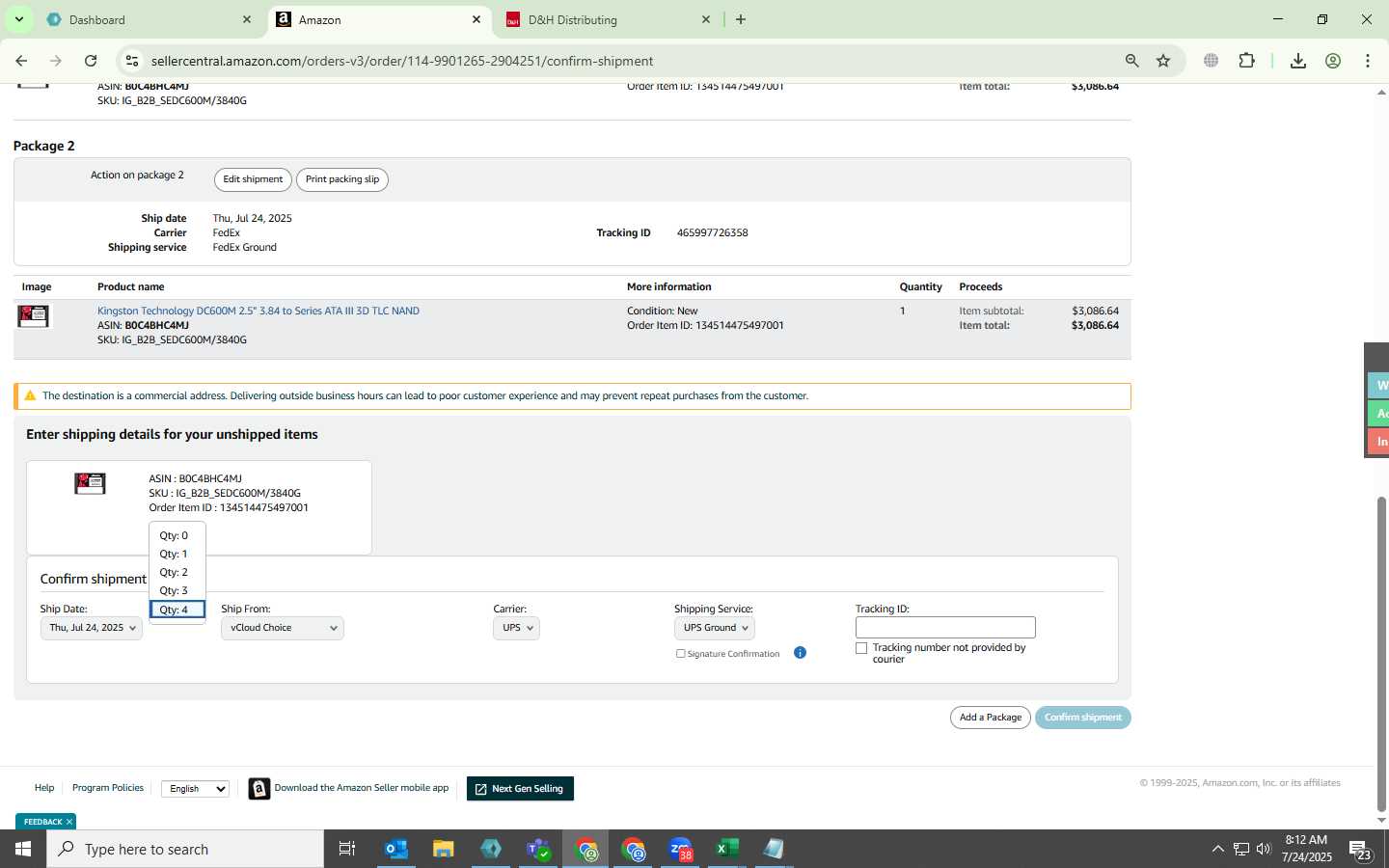Select Qty: 4 in the quantity list
The height and width of the screenshot is (868, 1389).
pyautogui.click(x=177, y=610)
